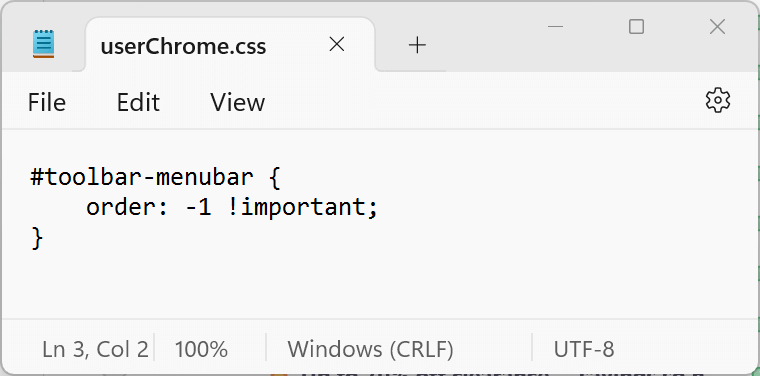Image resolution: width=760 pixels, height=376 pixels.
Task: Maximize the Notepad window
Action: click(x=636, y=27)
